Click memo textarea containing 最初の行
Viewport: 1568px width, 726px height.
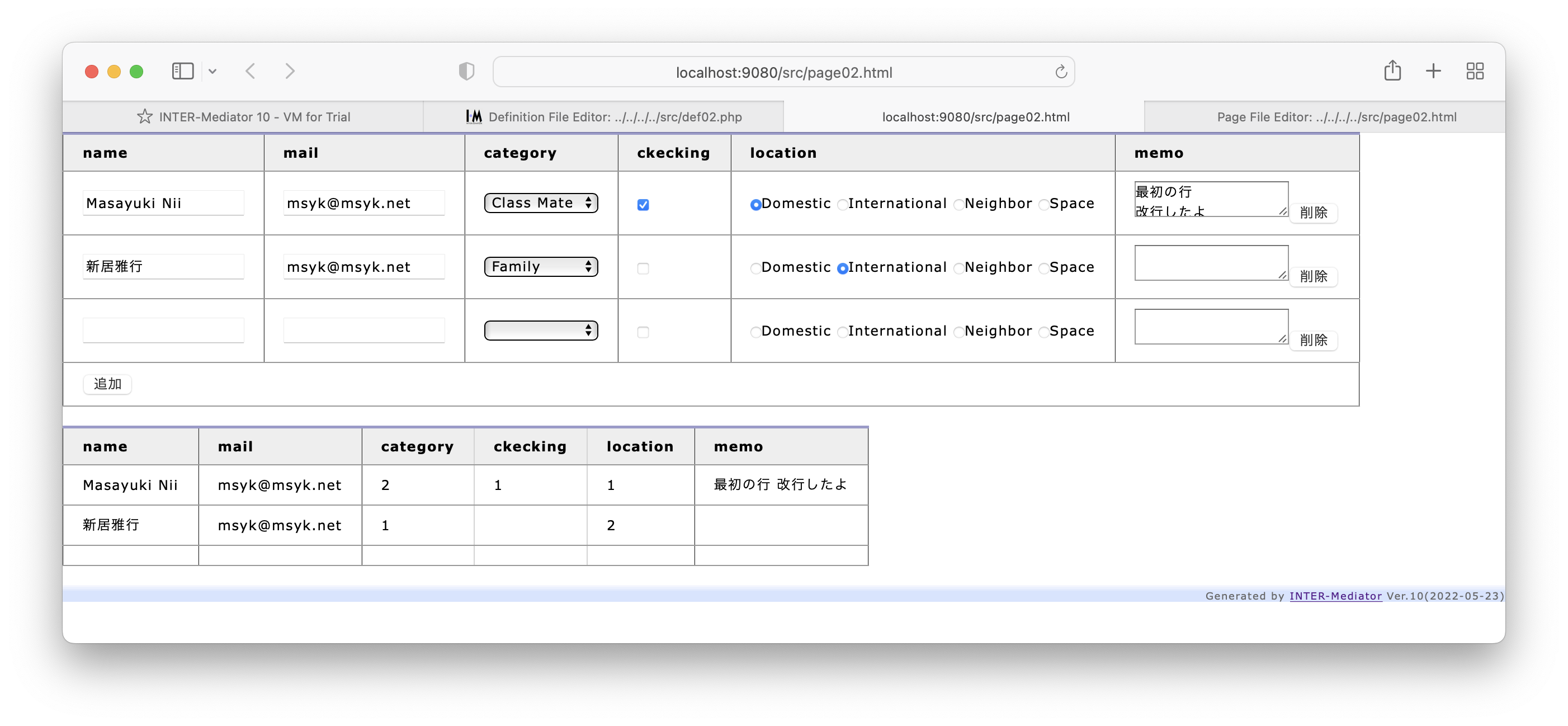(1211, 199)
